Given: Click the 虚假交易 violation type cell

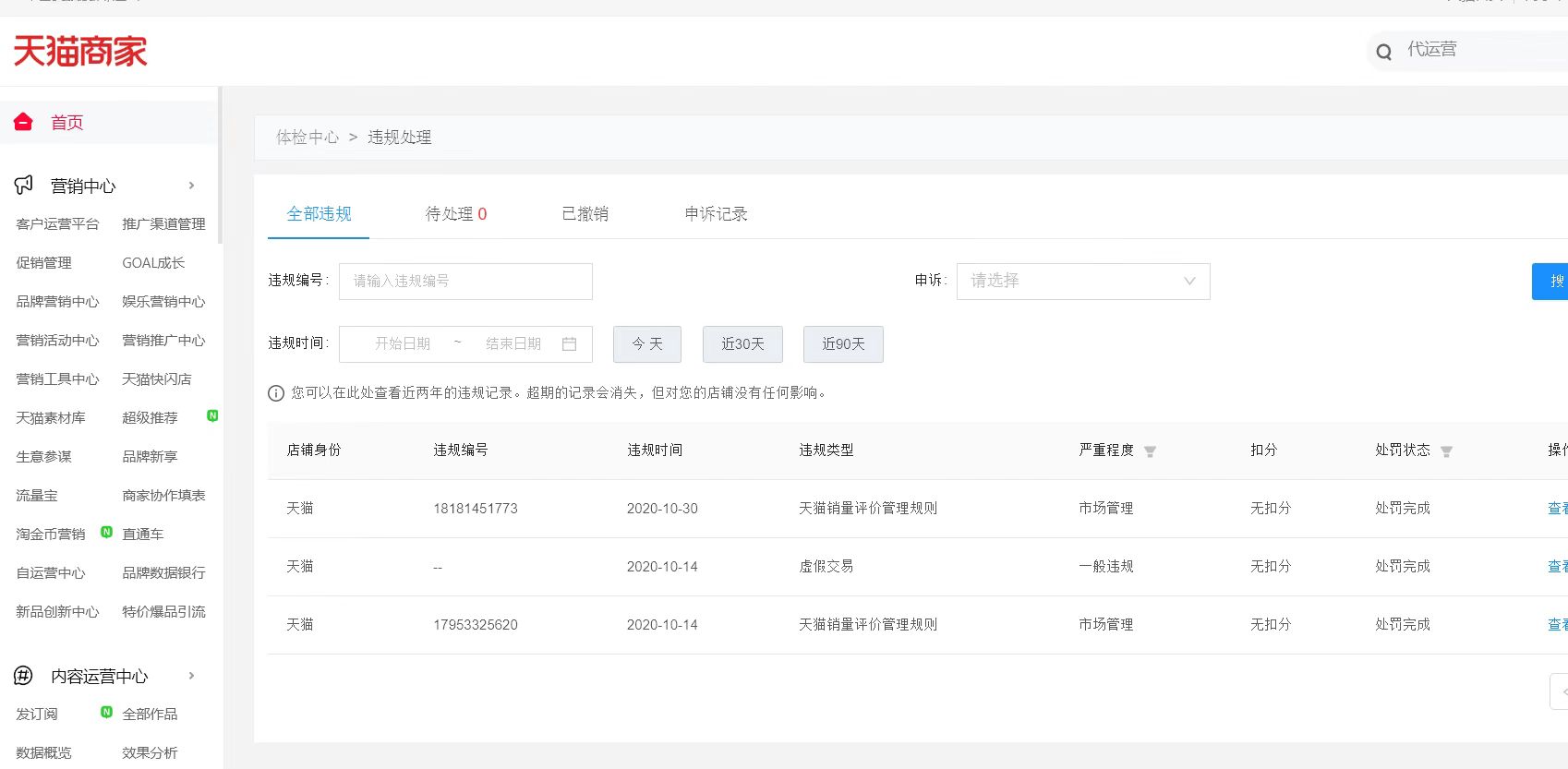Looking at the screenshot, I should [x=826, y=567].
